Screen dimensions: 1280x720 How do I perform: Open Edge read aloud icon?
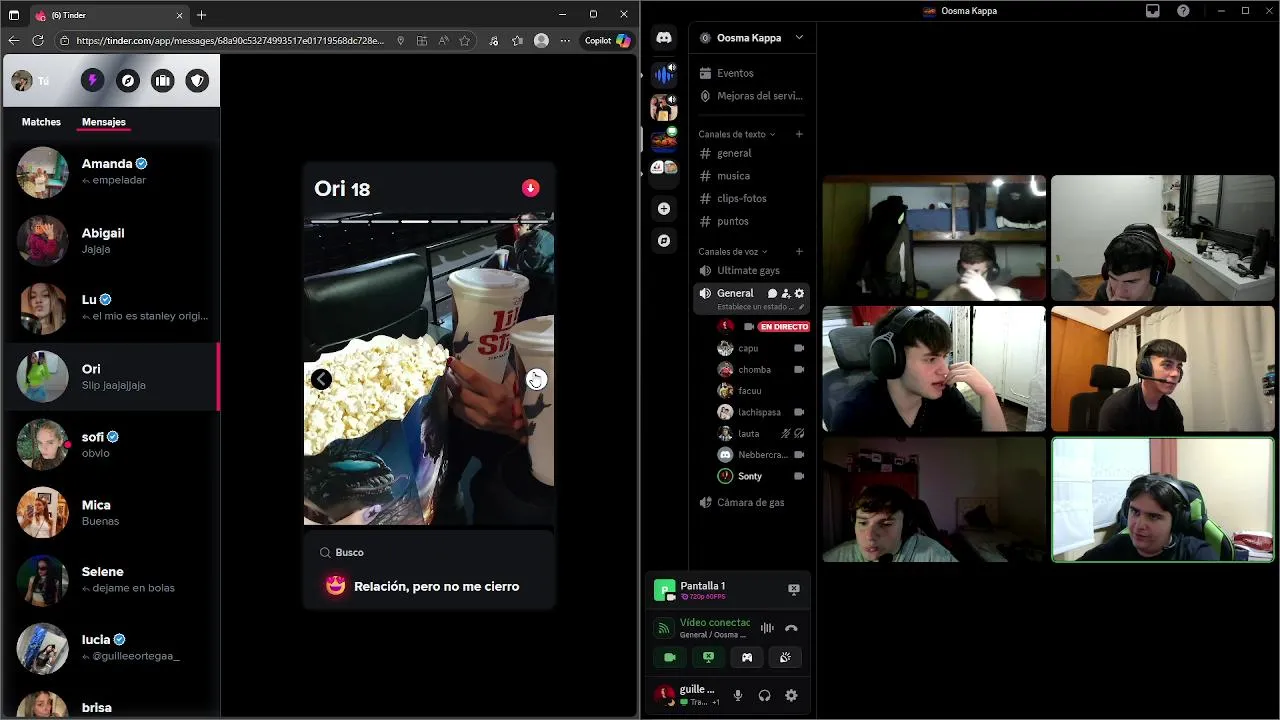[x=443, y=41]
